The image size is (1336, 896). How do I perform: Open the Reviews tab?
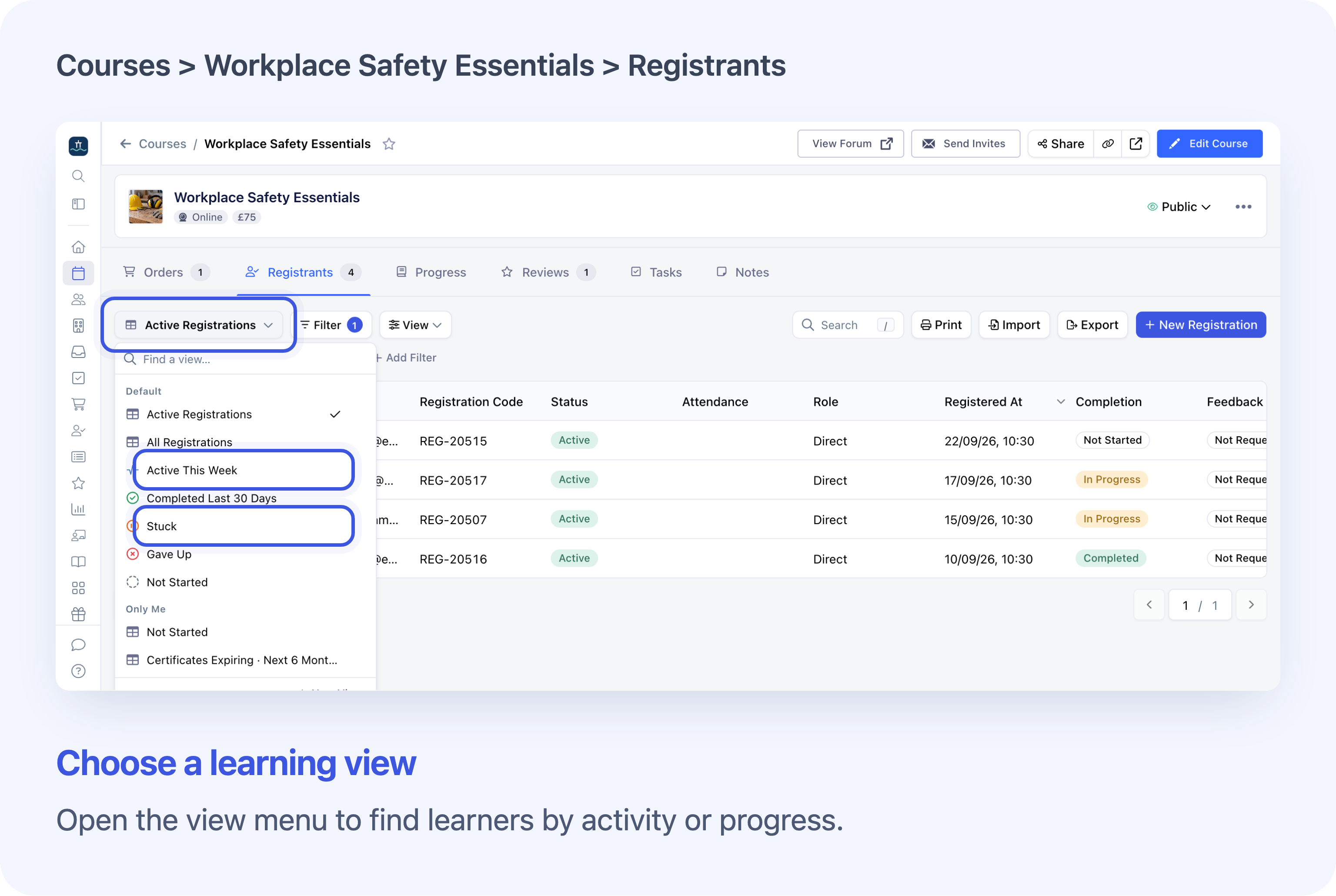[x=548, y=273]
